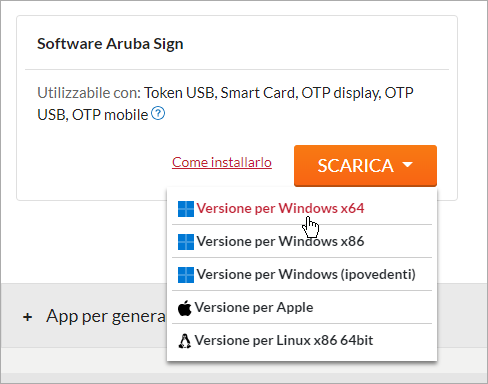Open the orange SCARICA download button
The width and height of the screenshot is (488, 384).
tap(365, 166)
